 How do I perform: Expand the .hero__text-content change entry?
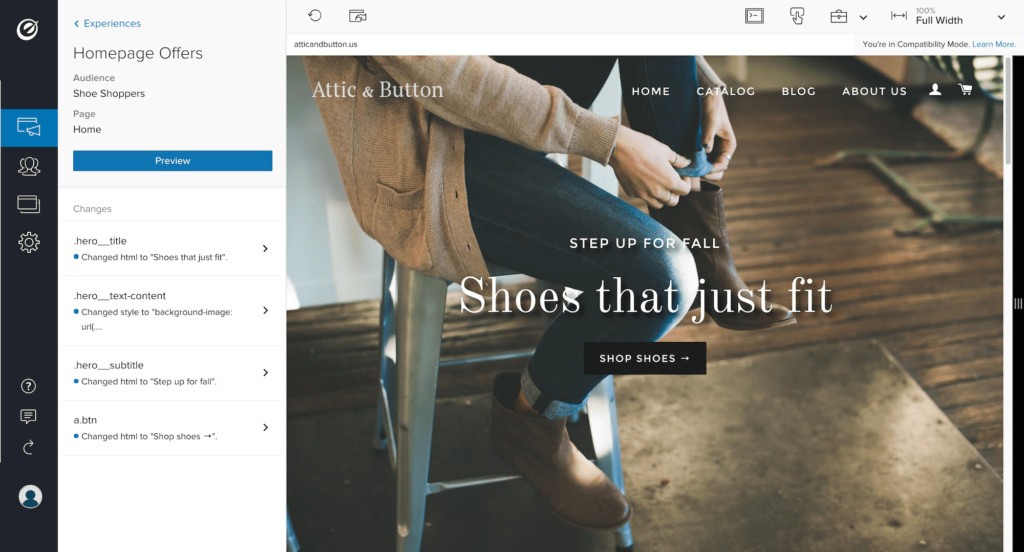(265, 310)
